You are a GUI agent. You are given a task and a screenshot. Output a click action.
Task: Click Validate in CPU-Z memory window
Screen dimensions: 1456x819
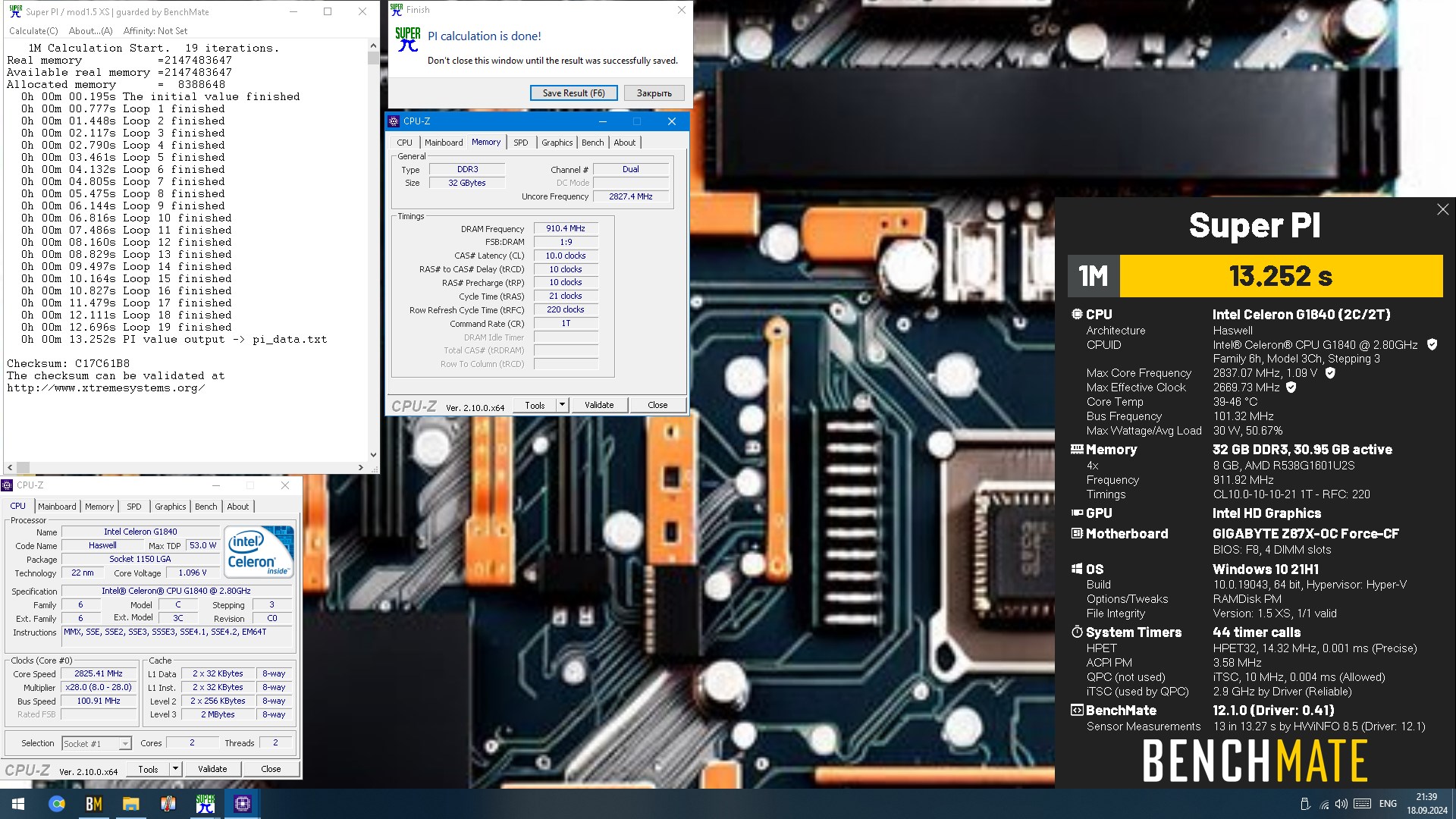[599, 405]
